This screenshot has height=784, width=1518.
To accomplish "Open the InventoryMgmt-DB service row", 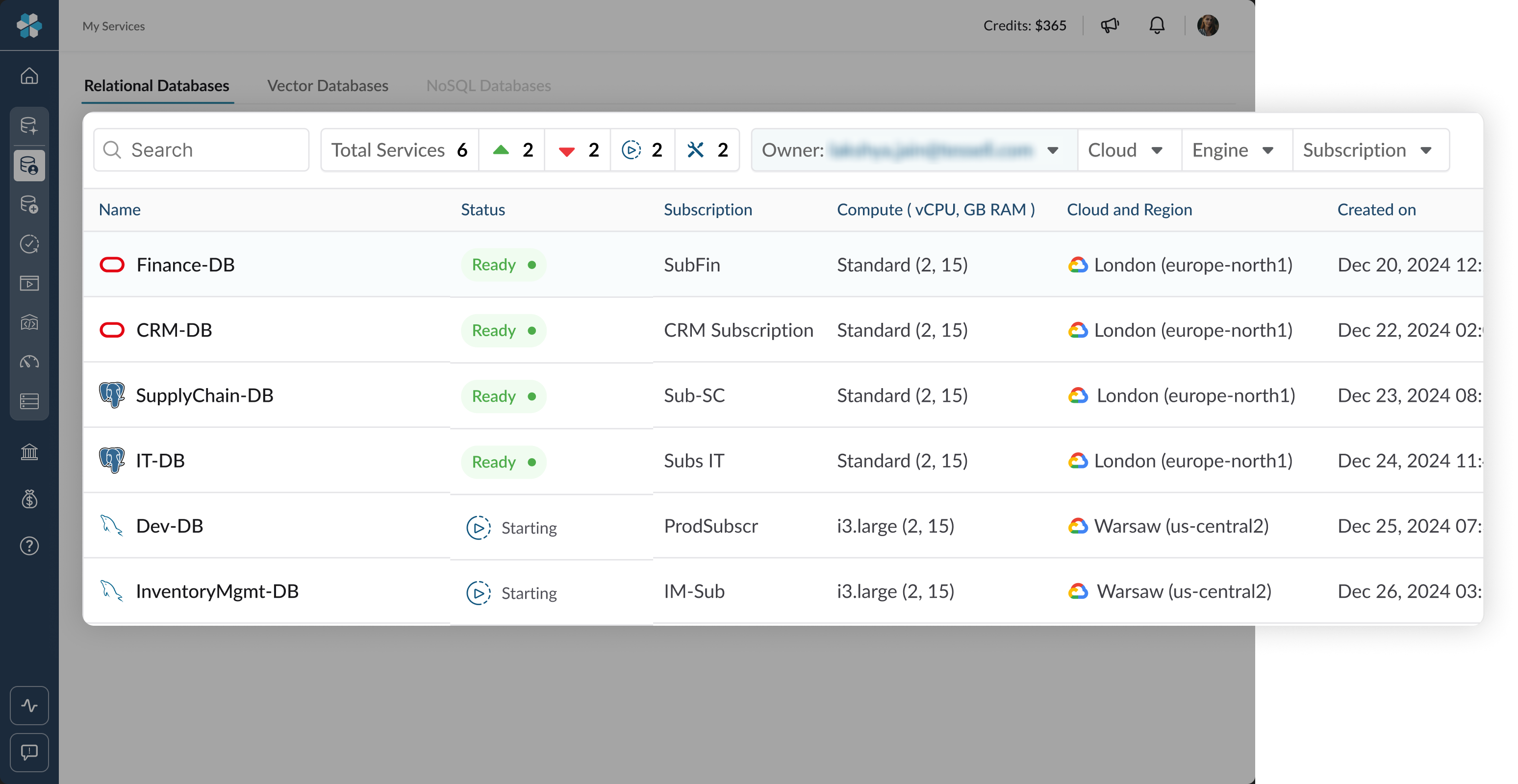I will (217, 591).
